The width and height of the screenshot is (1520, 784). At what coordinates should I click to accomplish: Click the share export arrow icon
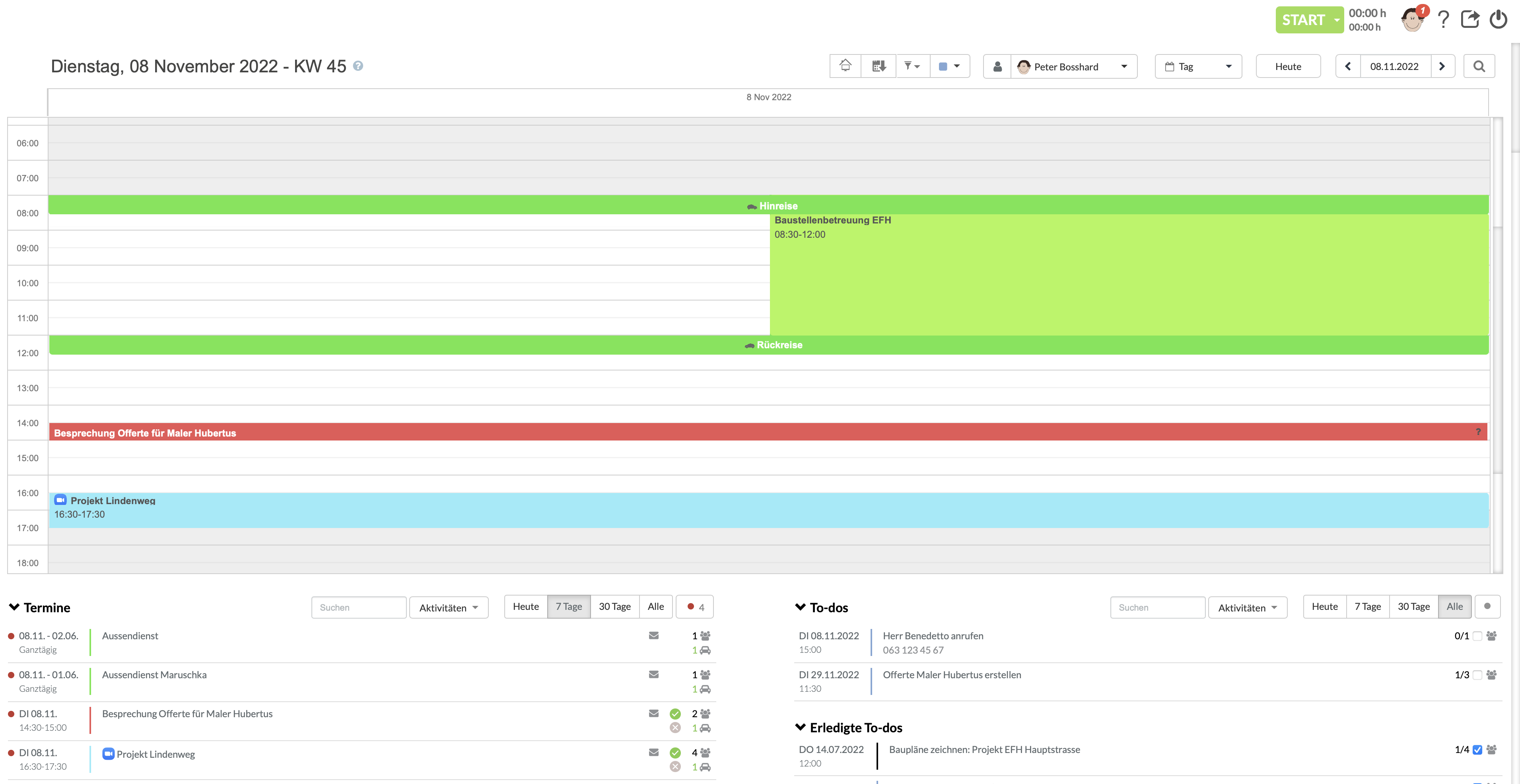[x=1469, y=20]
